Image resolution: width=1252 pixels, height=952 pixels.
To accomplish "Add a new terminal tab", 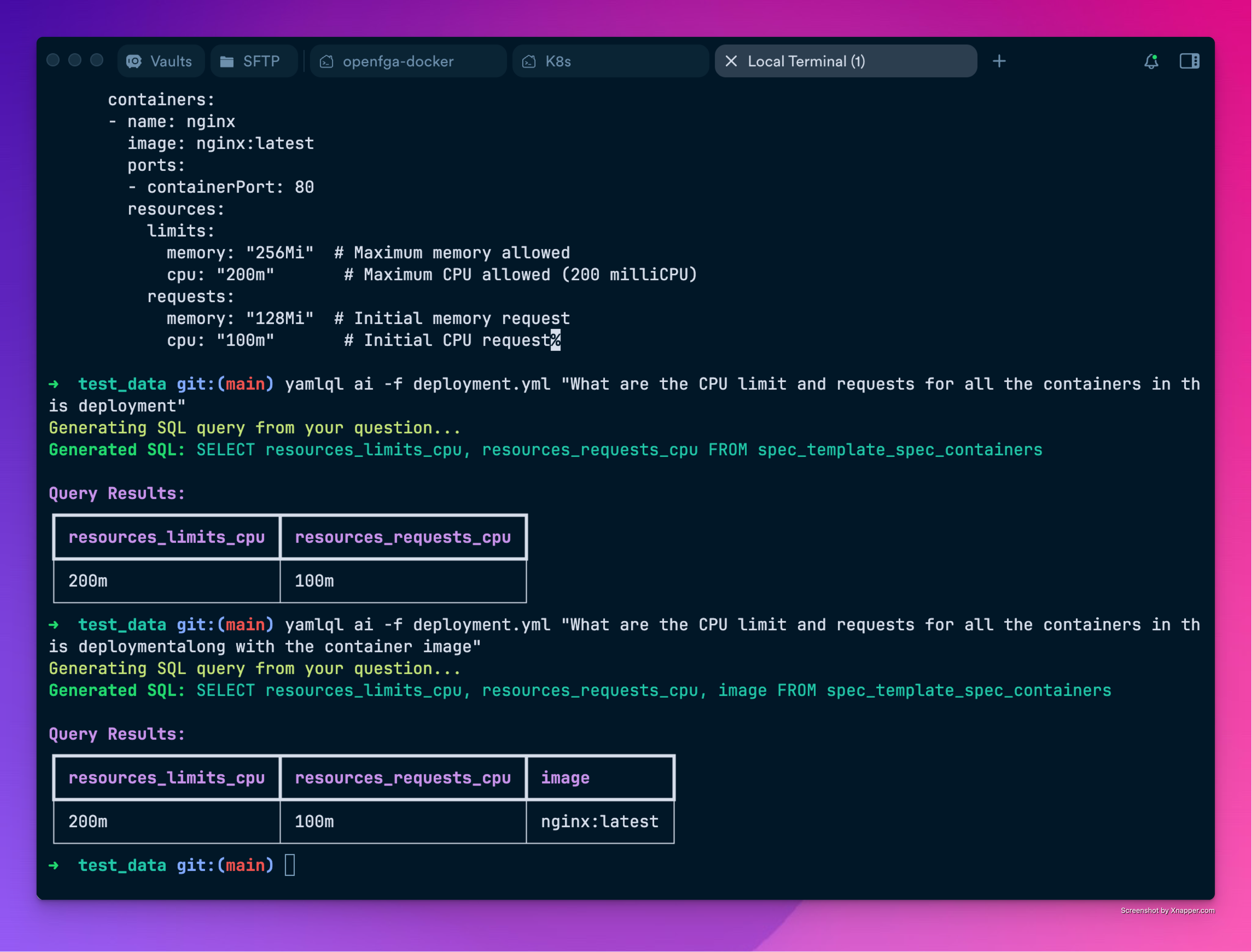I will pyautogui.click(x=999, y=61).
